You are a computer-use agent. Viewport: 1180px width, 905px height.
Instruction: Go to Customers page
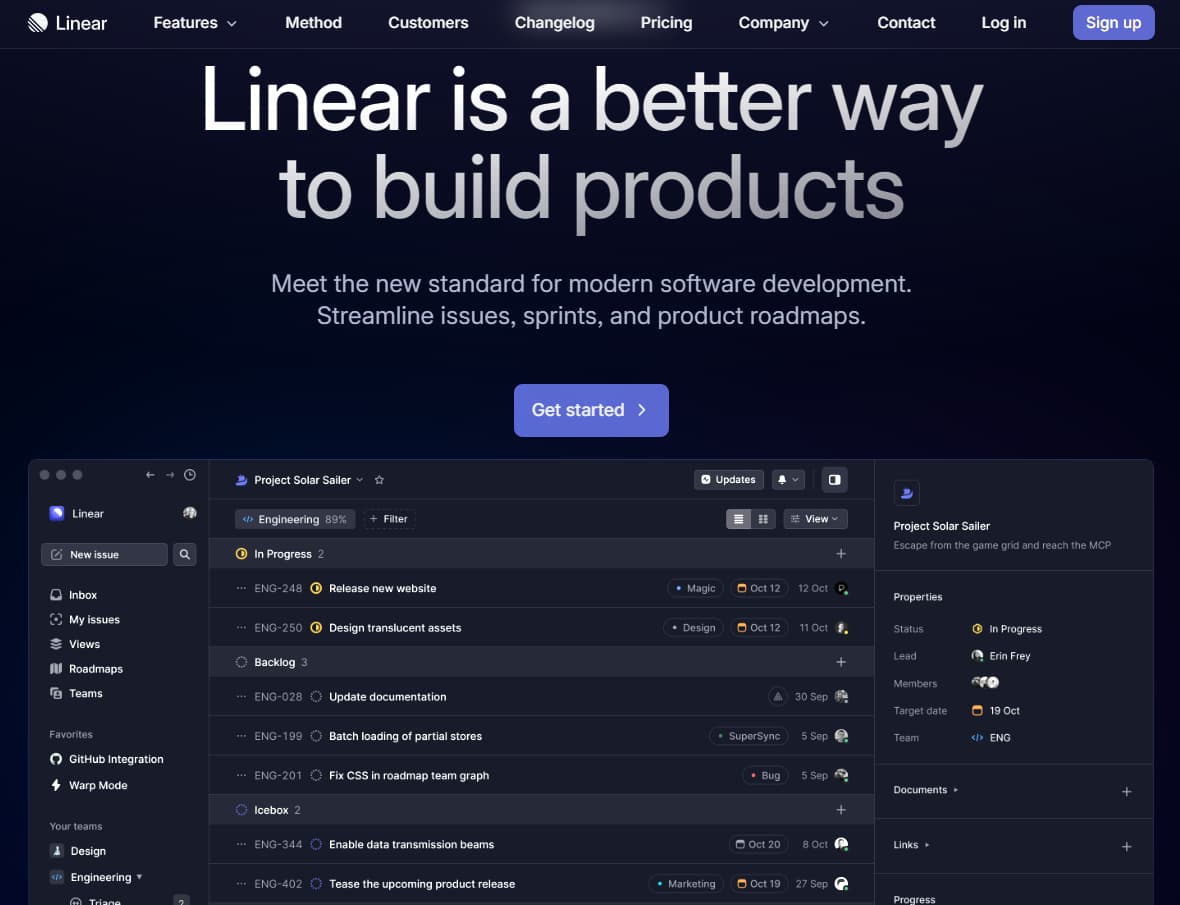[x=428, y=23]
